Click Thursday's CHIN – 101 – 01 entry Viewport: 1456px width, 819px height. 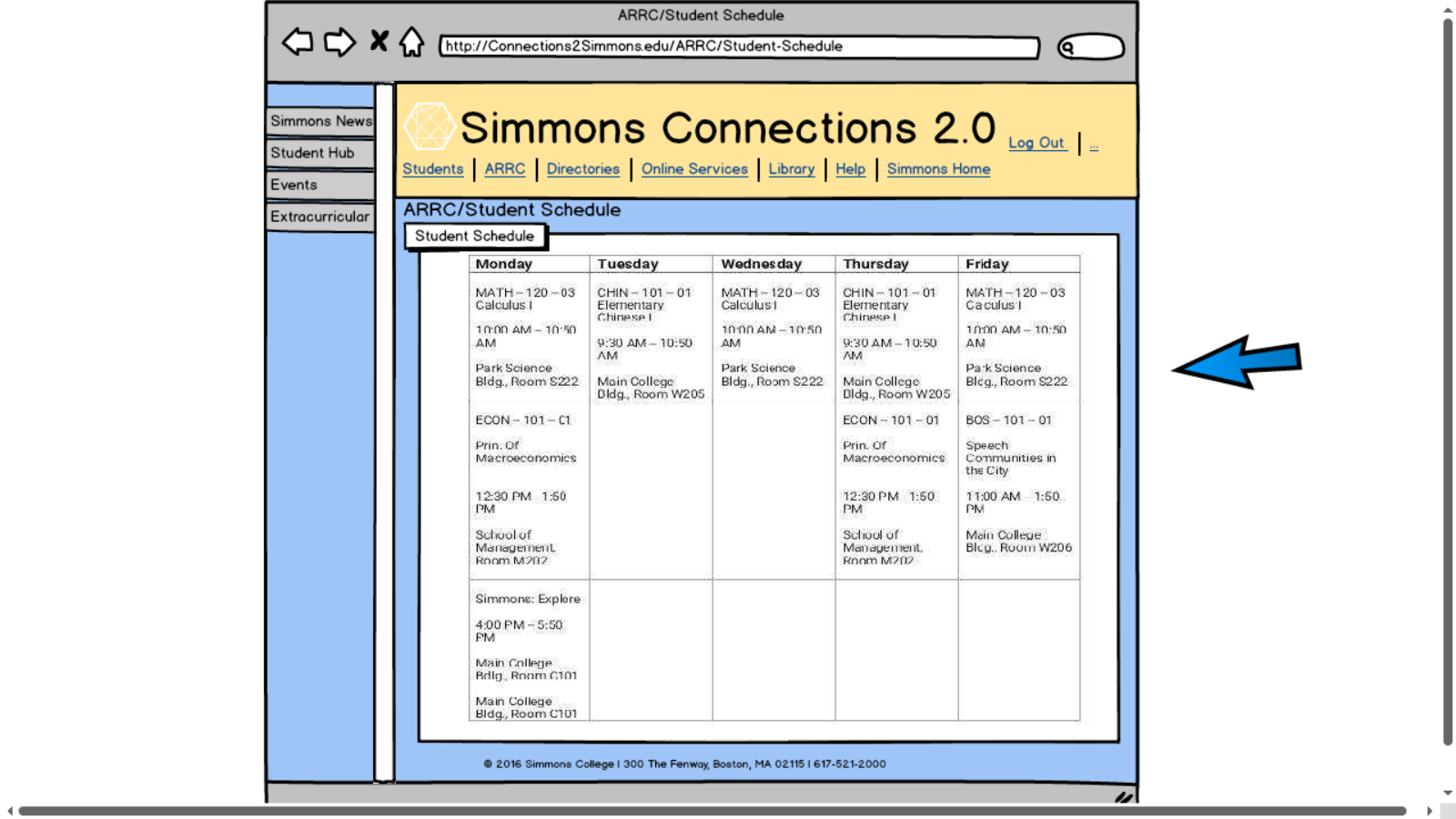pos(889,292)
